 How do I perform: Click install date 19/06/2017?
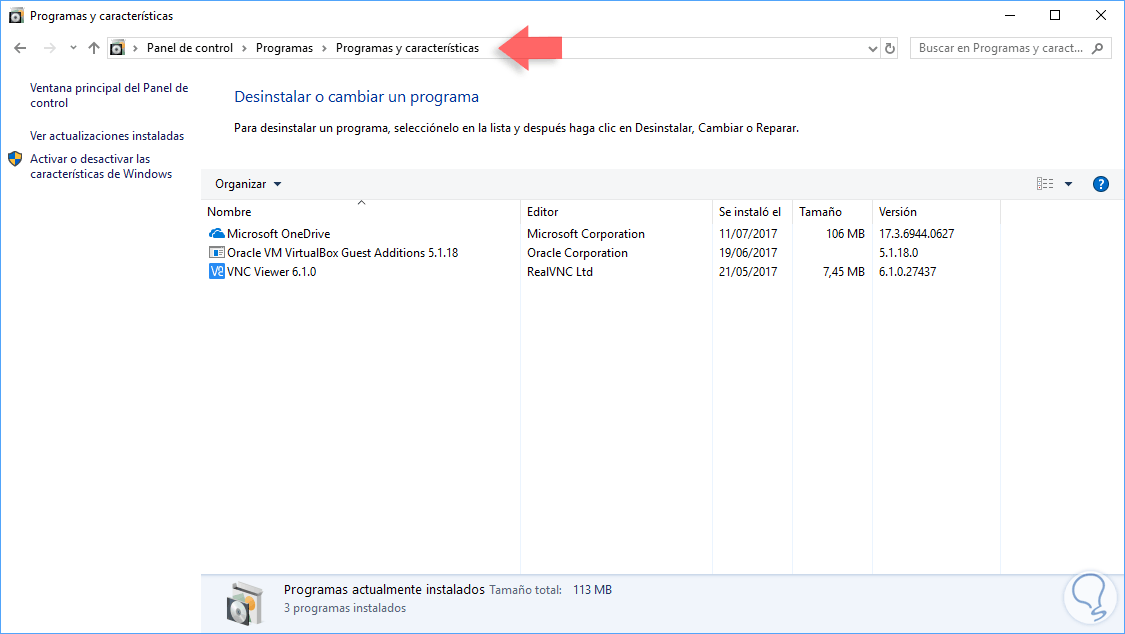click(x=748, y=252)
